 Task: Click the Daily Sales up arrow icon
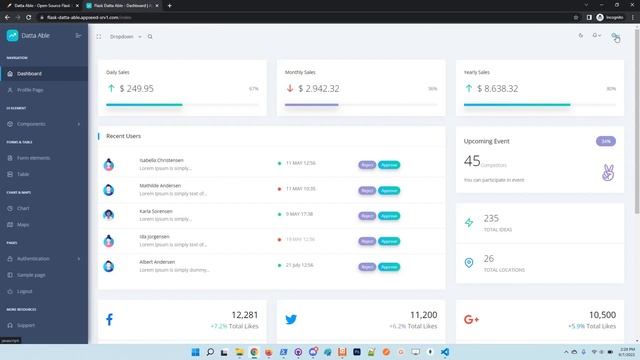(x=111, y=88)
